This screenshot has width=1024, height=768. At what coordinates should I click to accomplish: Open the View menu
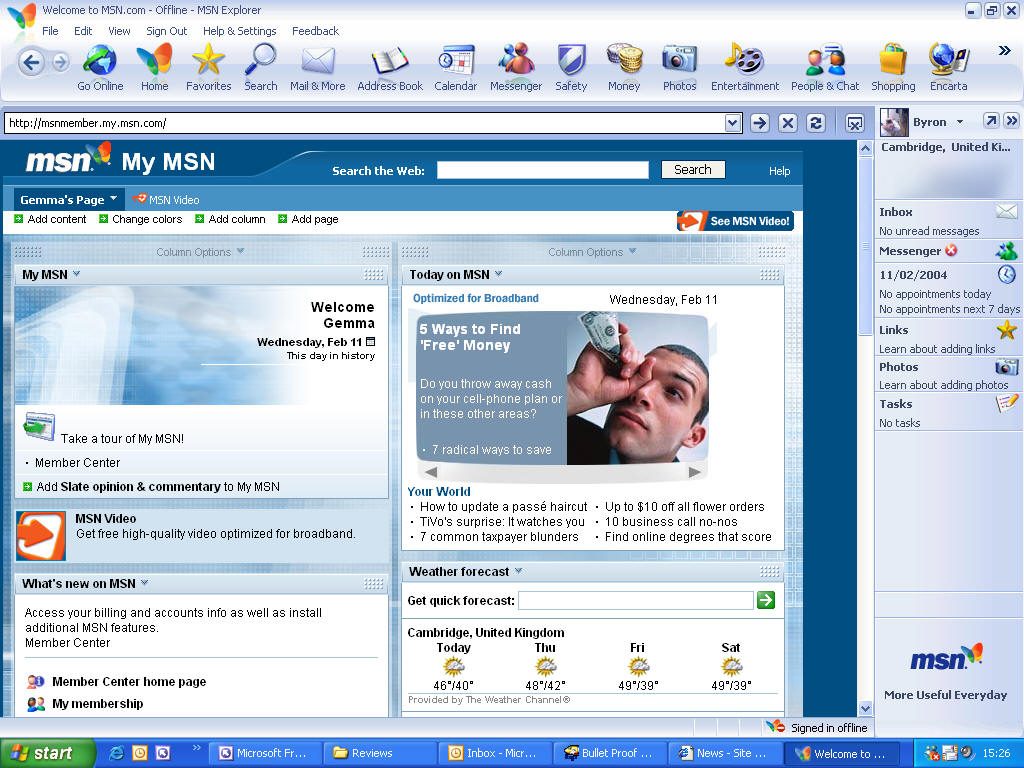click(x=120, y=31)
